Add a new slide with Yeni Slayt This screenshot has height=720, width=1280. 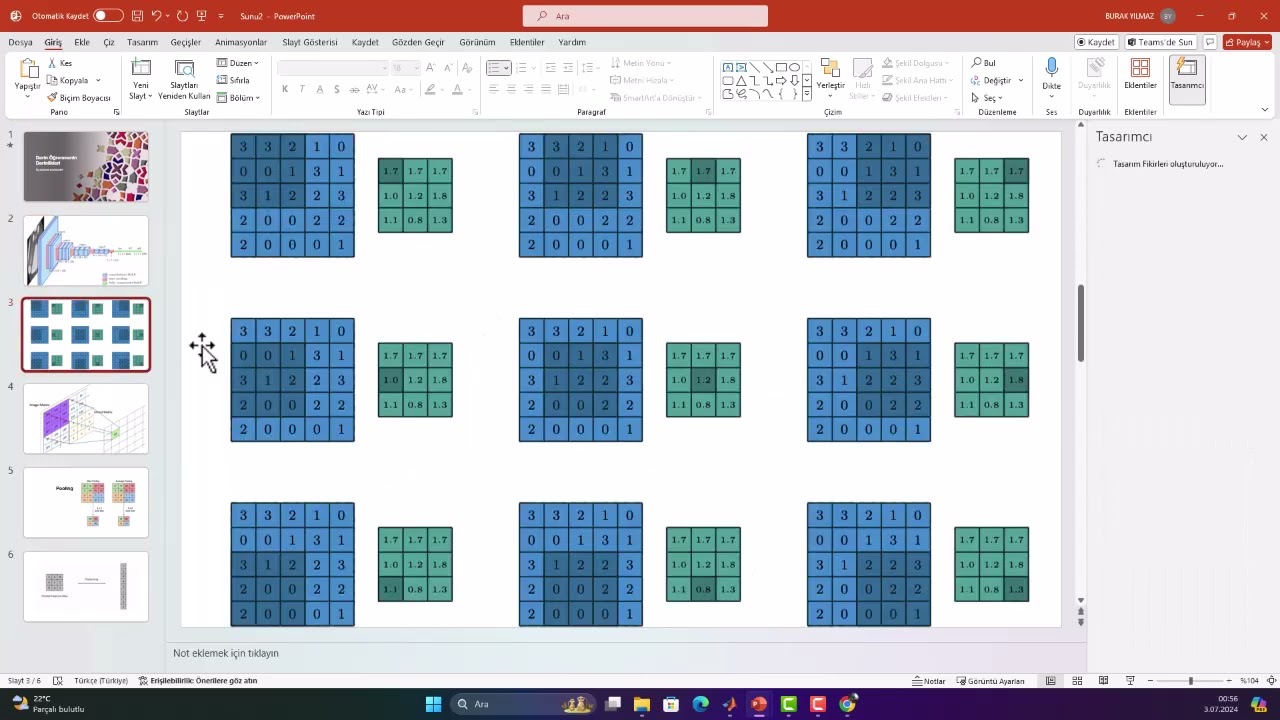pyautogui.click(x=141, y=79)
